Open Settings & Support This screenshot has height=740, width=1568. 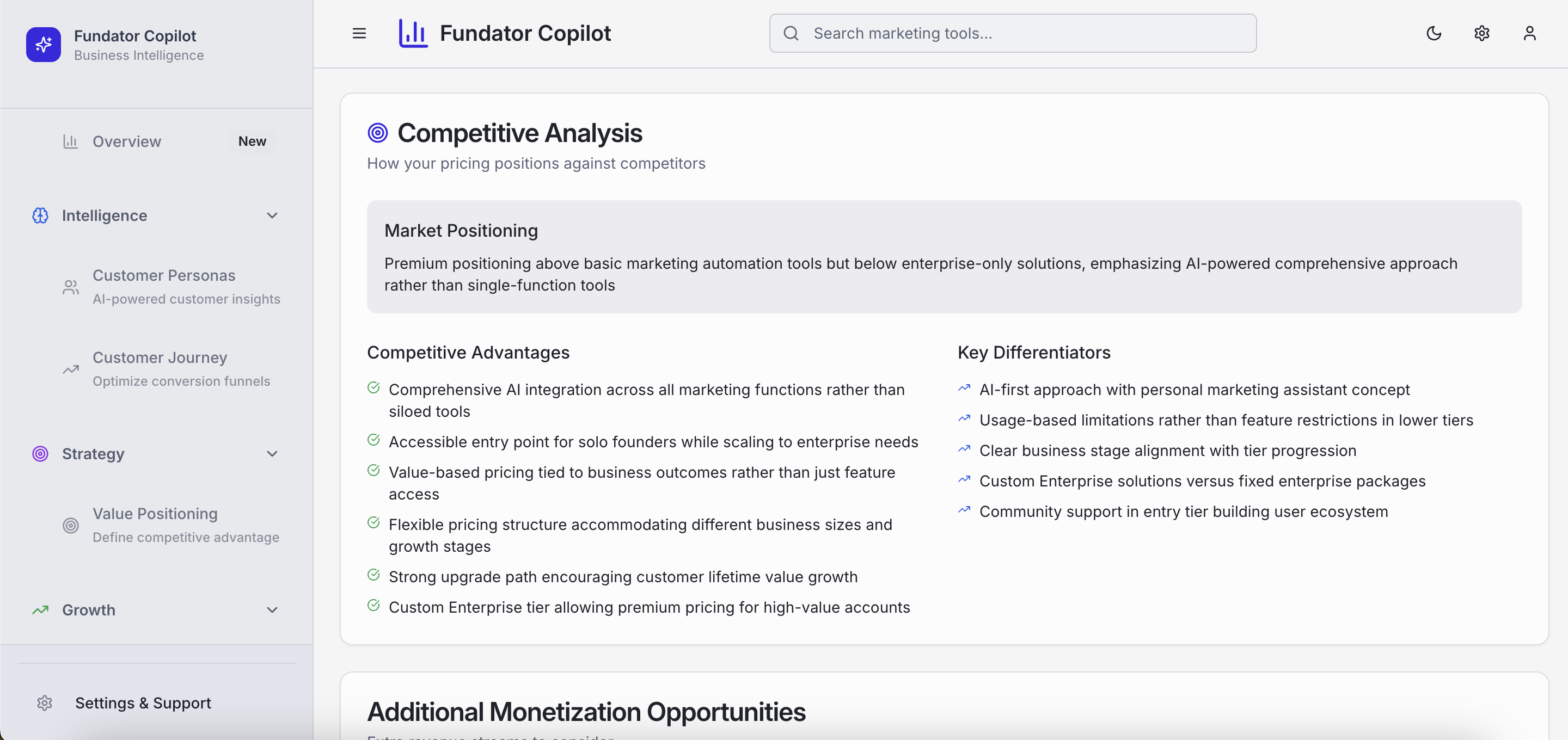coord(143,703)
